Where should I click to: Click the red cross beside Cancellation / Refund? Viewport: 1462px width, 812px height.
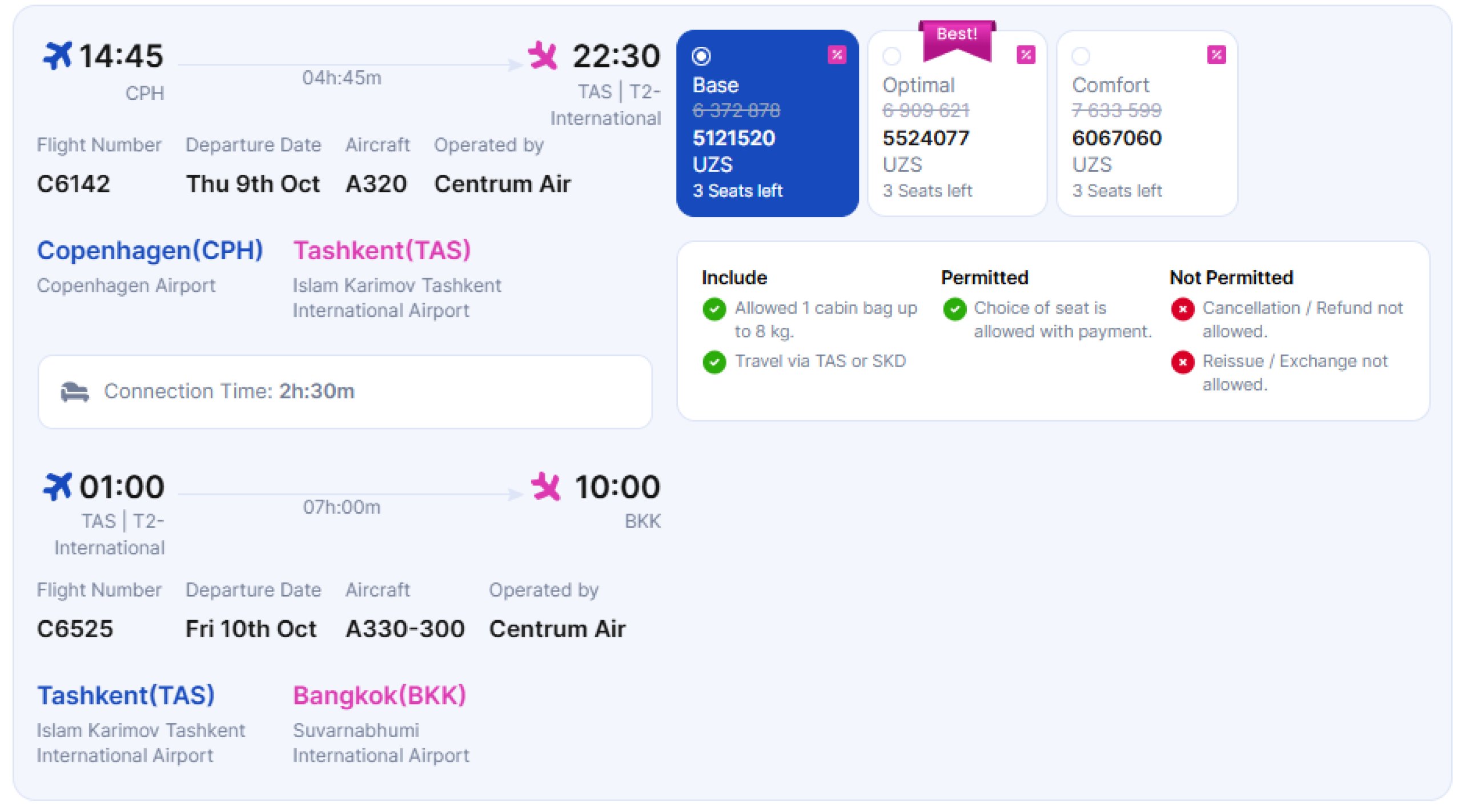click(1183, 309)
